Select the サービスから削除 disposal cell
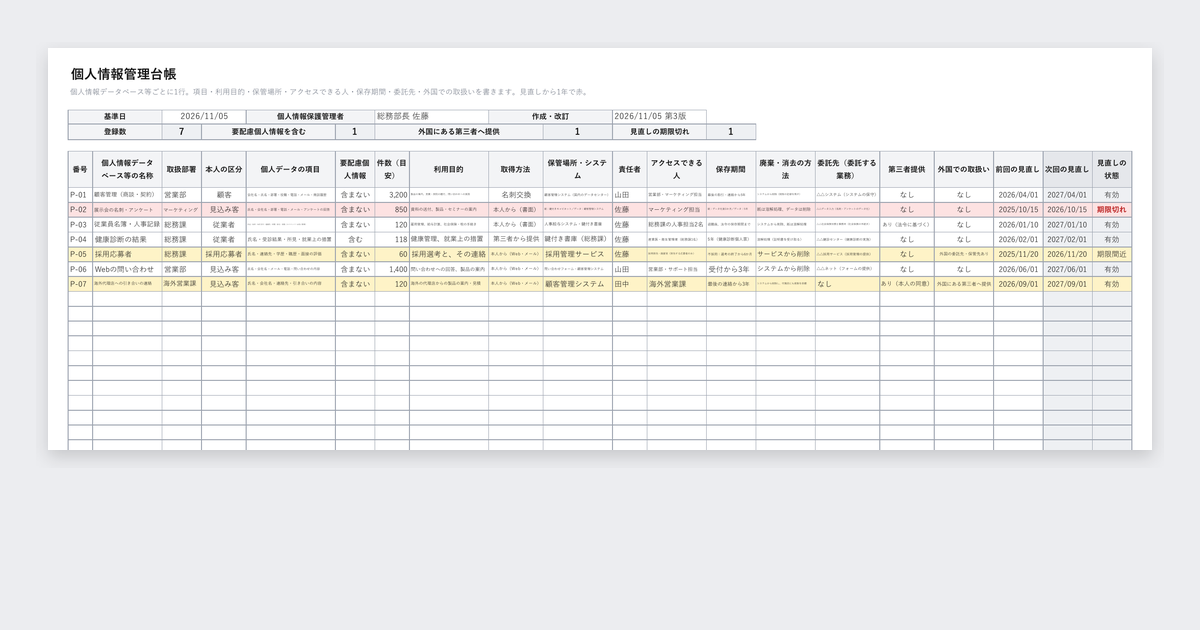Viewport: 1200px width, 630px height. point(785,254)
